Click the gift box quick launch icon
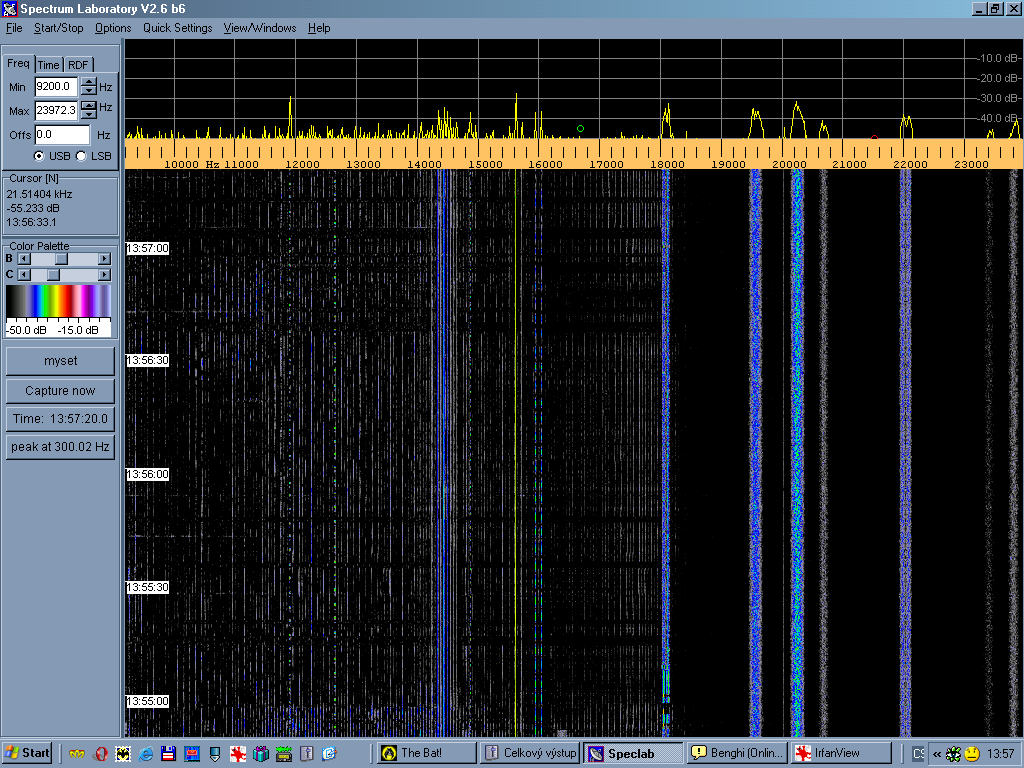The width and height of the screenshot is (1024, 768). coord(261,754)
